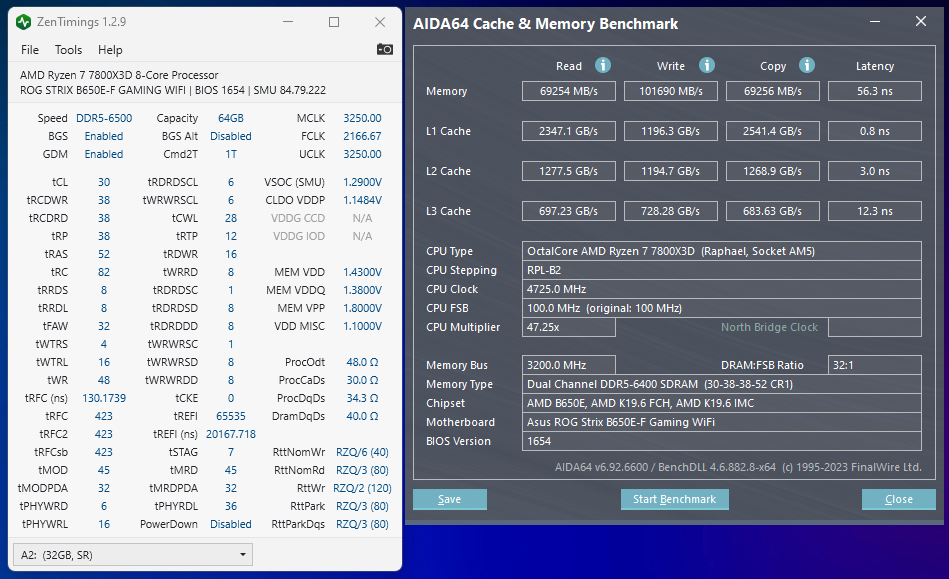
Task: Click the Memory Bus field 3200.0 MHz
Action: 569,365
